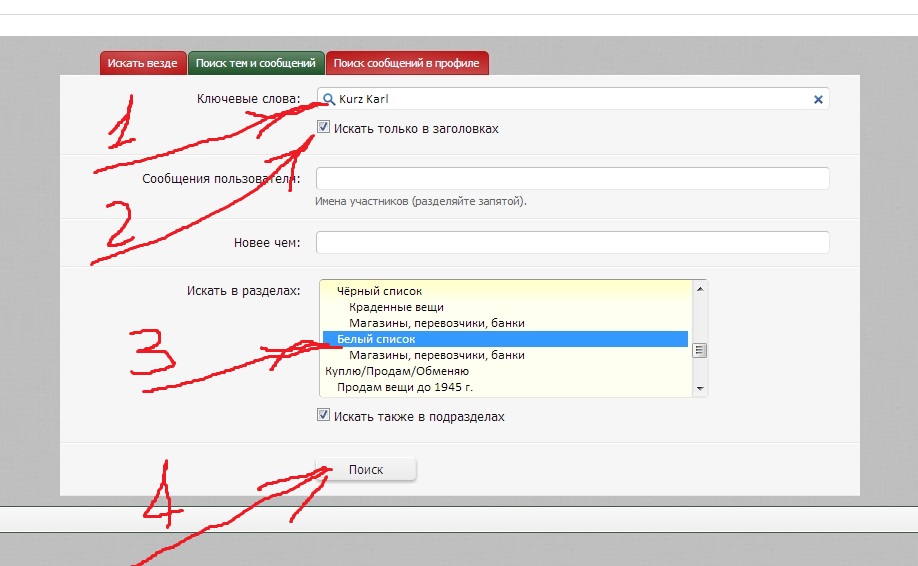
Task: Open the 'Искать везде' tab
Action: (142, 63)
